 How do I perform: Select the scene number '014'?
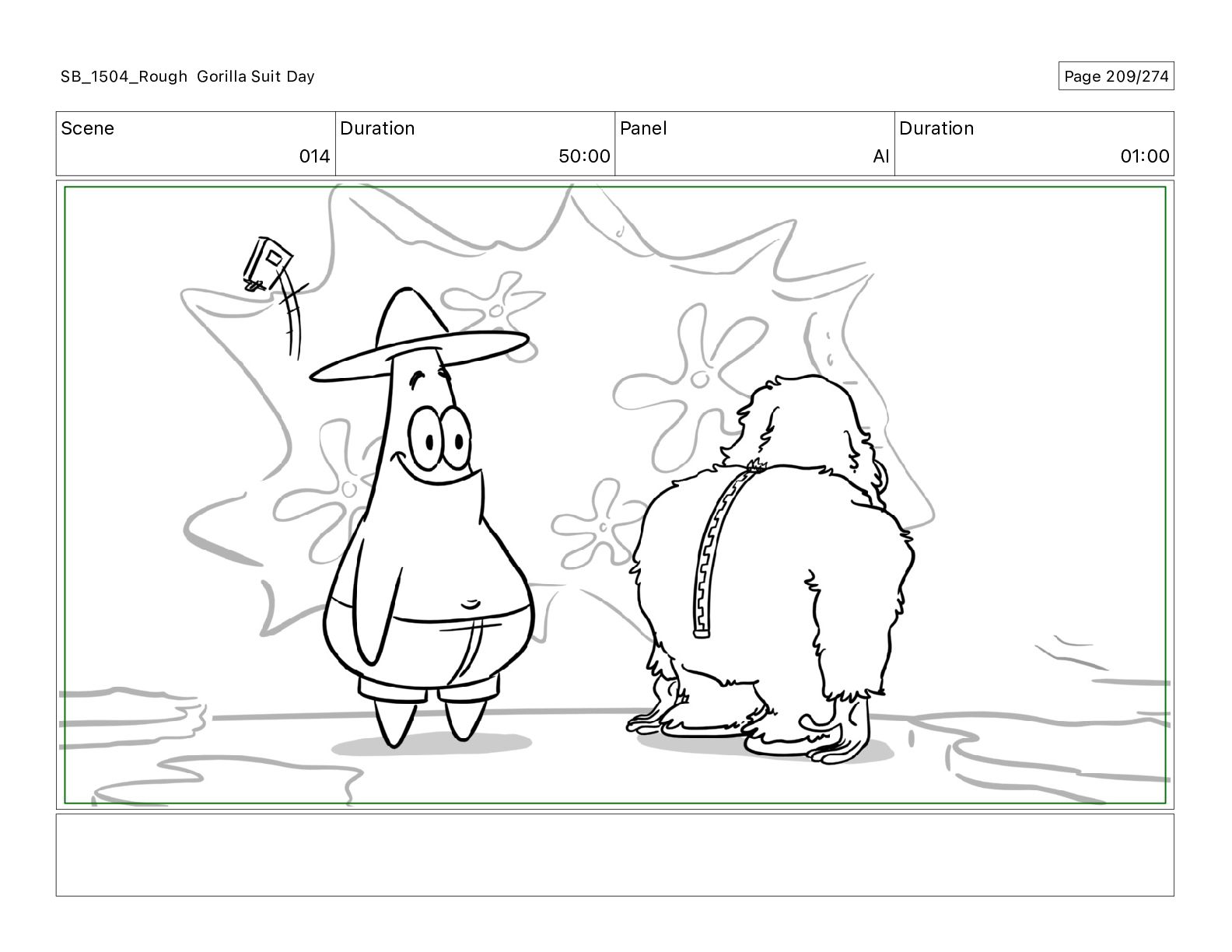(x=314, y=156)
